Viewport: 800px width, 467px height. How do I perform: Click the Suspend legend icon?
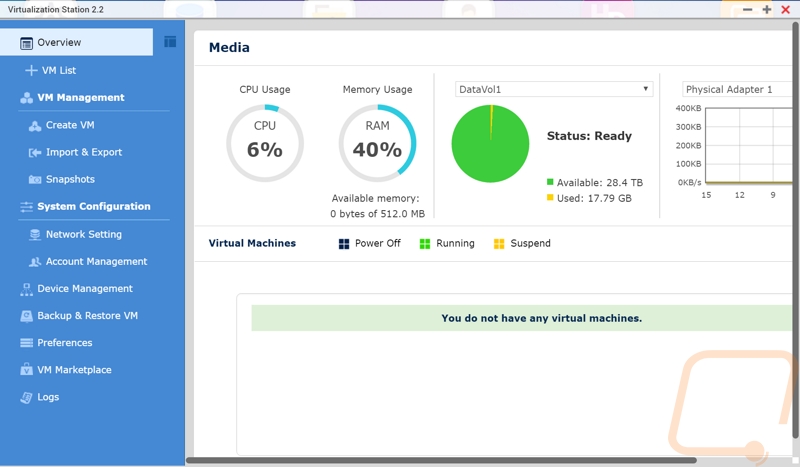[x=499, y=244]
